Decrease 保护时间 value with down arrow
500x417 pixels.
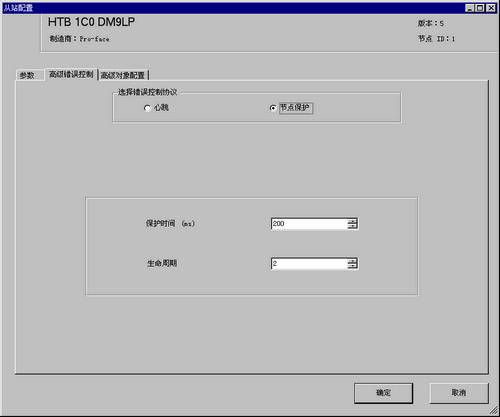352,226
